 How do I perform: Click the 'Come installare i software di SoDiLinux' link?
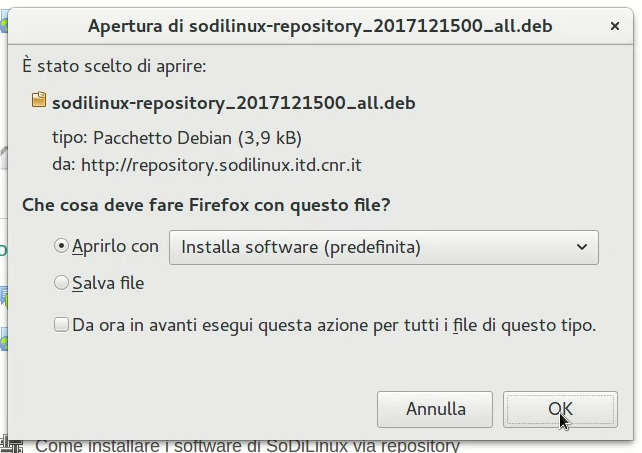247,445
